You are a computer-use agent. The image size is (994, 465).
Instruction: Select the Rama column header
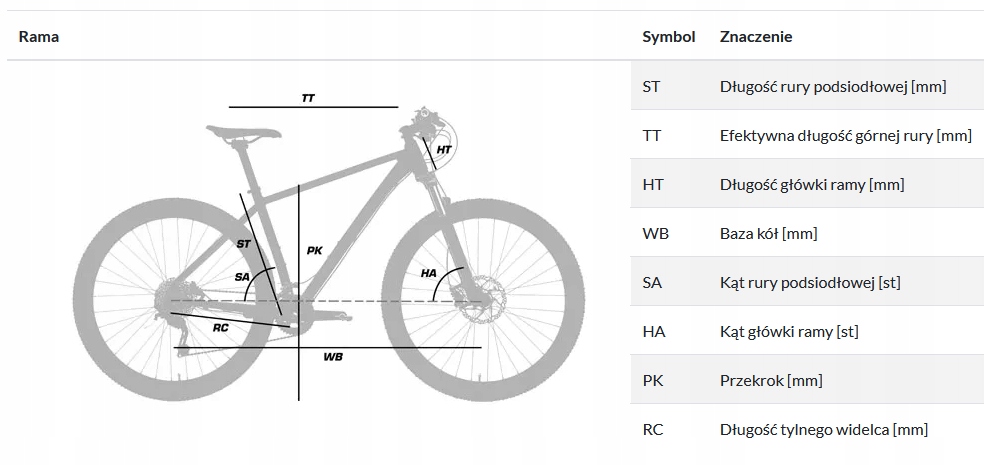click(39, 37)
